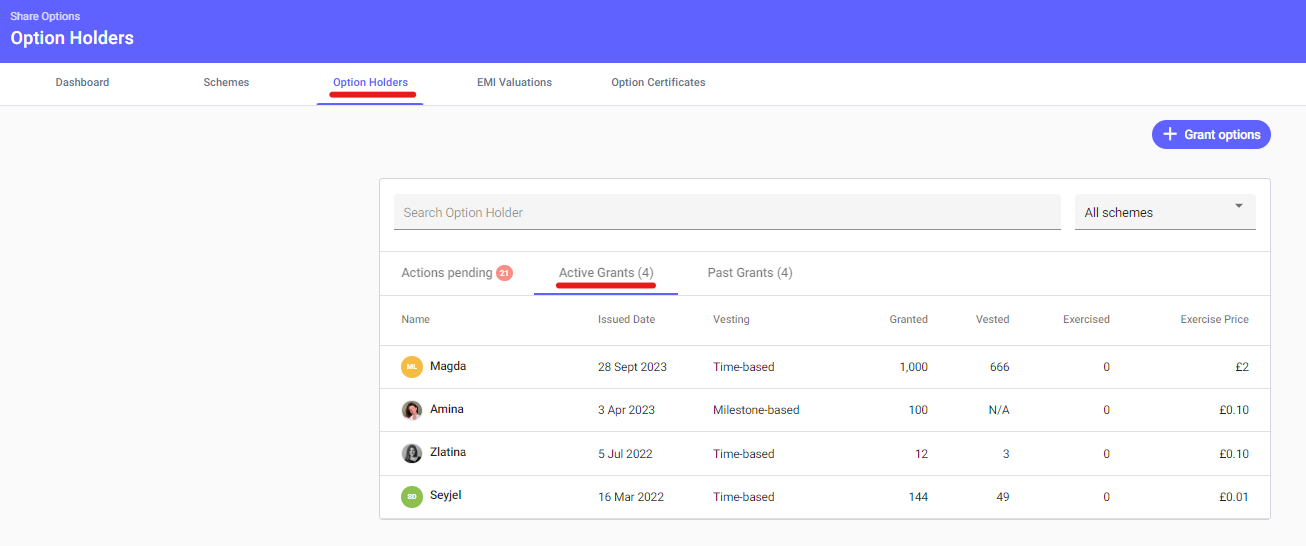This screenshot has height=546, width=1306.
Task: Click the granted value 144
Action: [918, 497]
